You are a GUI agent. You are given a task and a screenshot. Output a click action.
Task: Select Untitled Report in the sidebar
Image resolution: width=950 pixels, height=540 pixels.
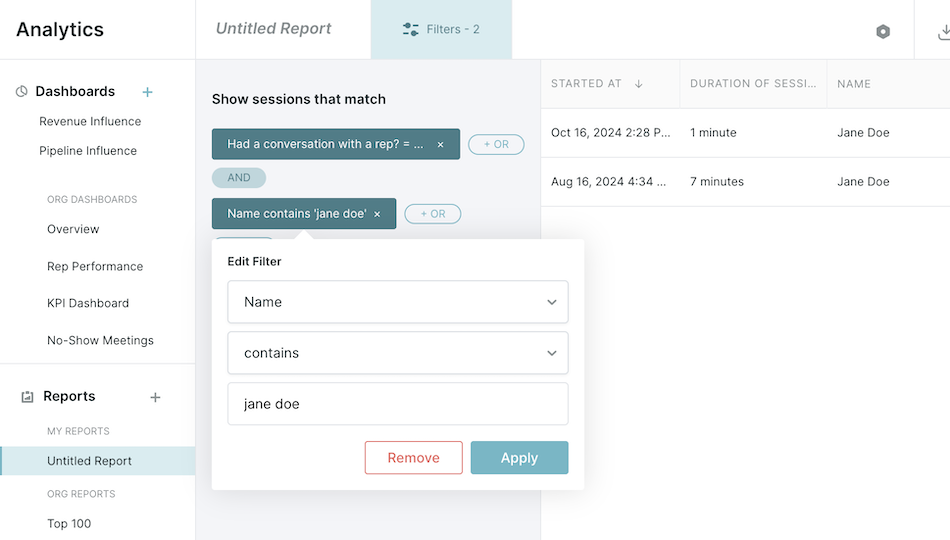98,461
